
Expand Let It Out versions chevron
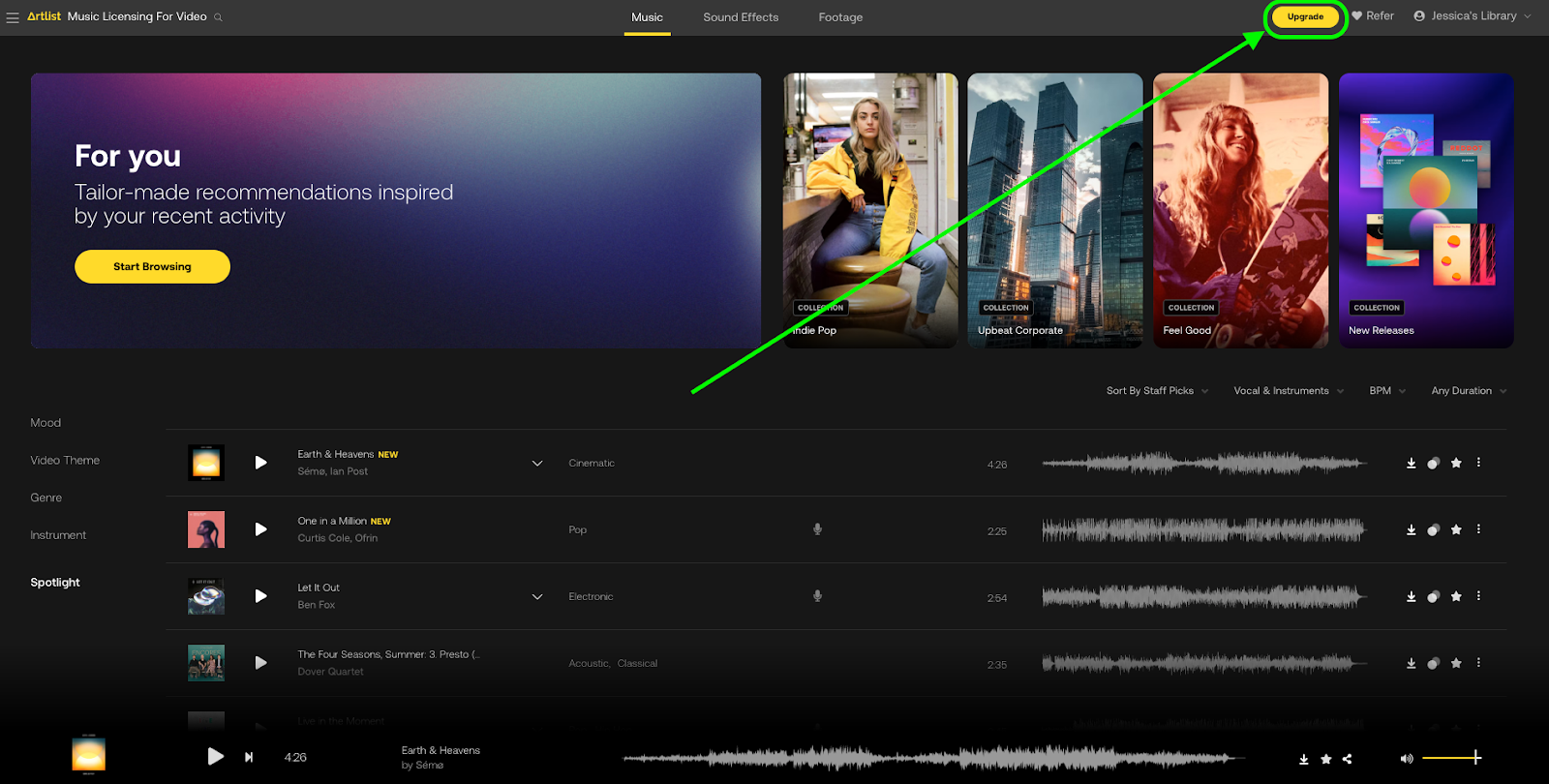pos(537,597)
